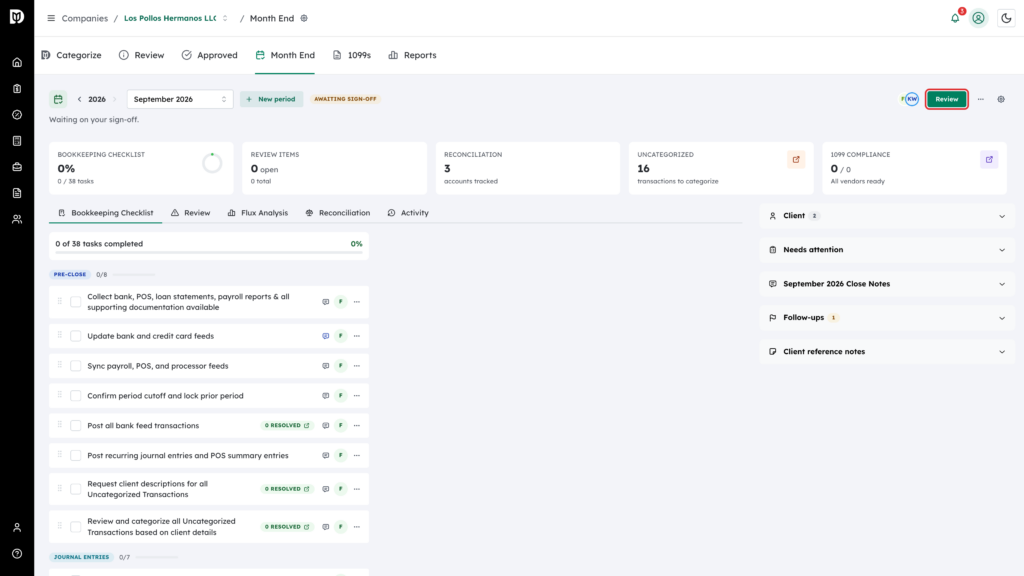
Task: Go to Home in the sidebar
Action: point(17,63)
